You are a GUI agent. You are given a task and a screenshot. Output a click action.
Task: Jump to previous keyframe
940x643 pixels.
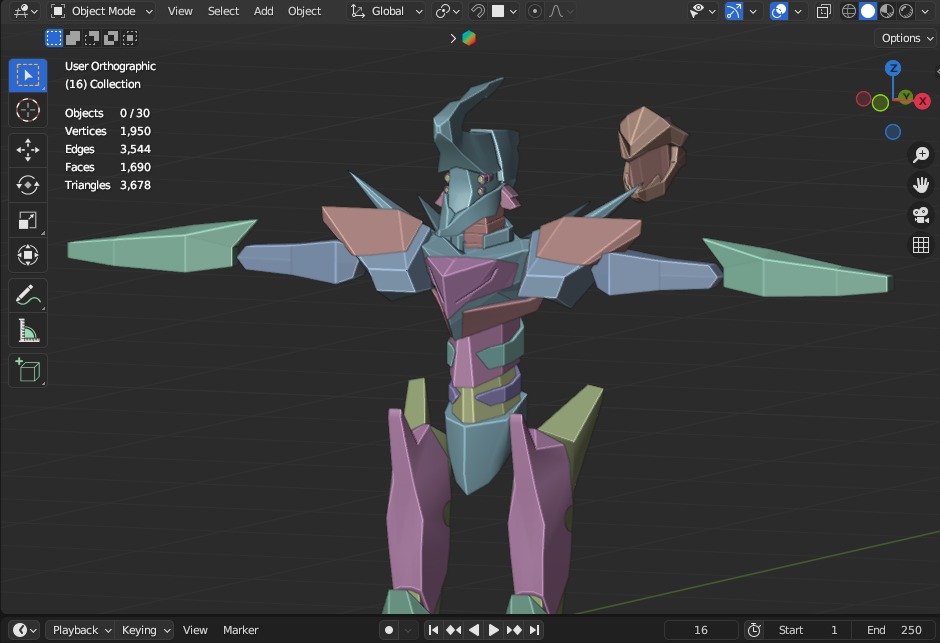coord(454,630)
